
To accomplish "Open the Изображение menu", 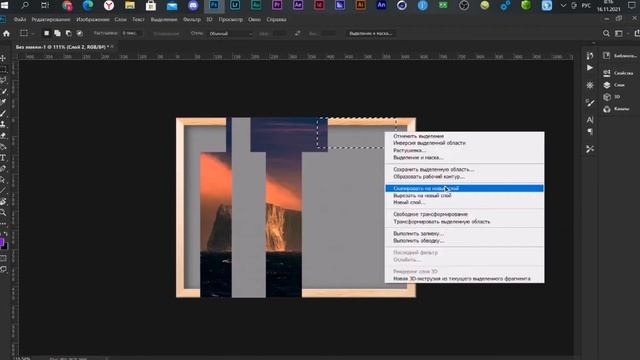I will tap(93, 19).
